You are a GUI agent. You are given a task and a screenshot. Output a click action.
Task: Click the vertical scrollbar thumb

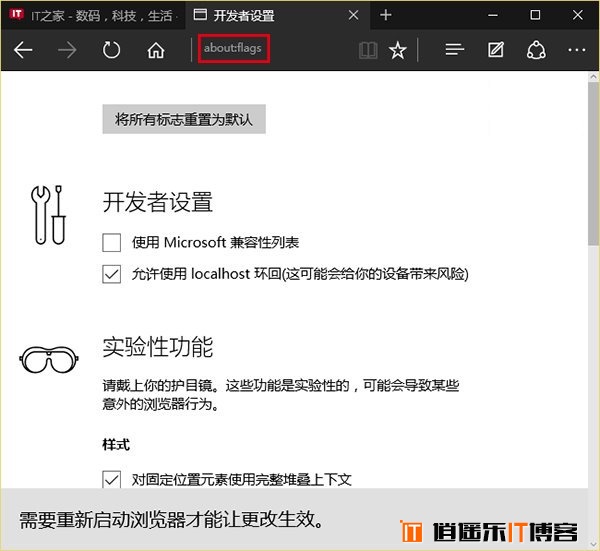(x=593, y=164)
